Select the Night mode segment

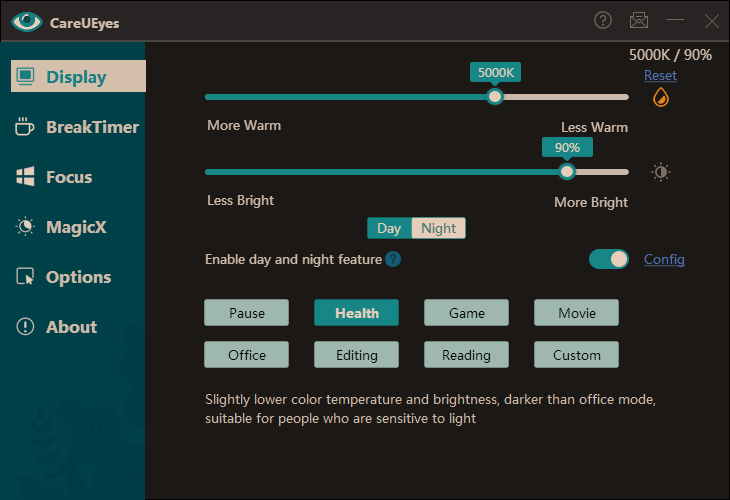pyautogui.click(x=439, y=228)
